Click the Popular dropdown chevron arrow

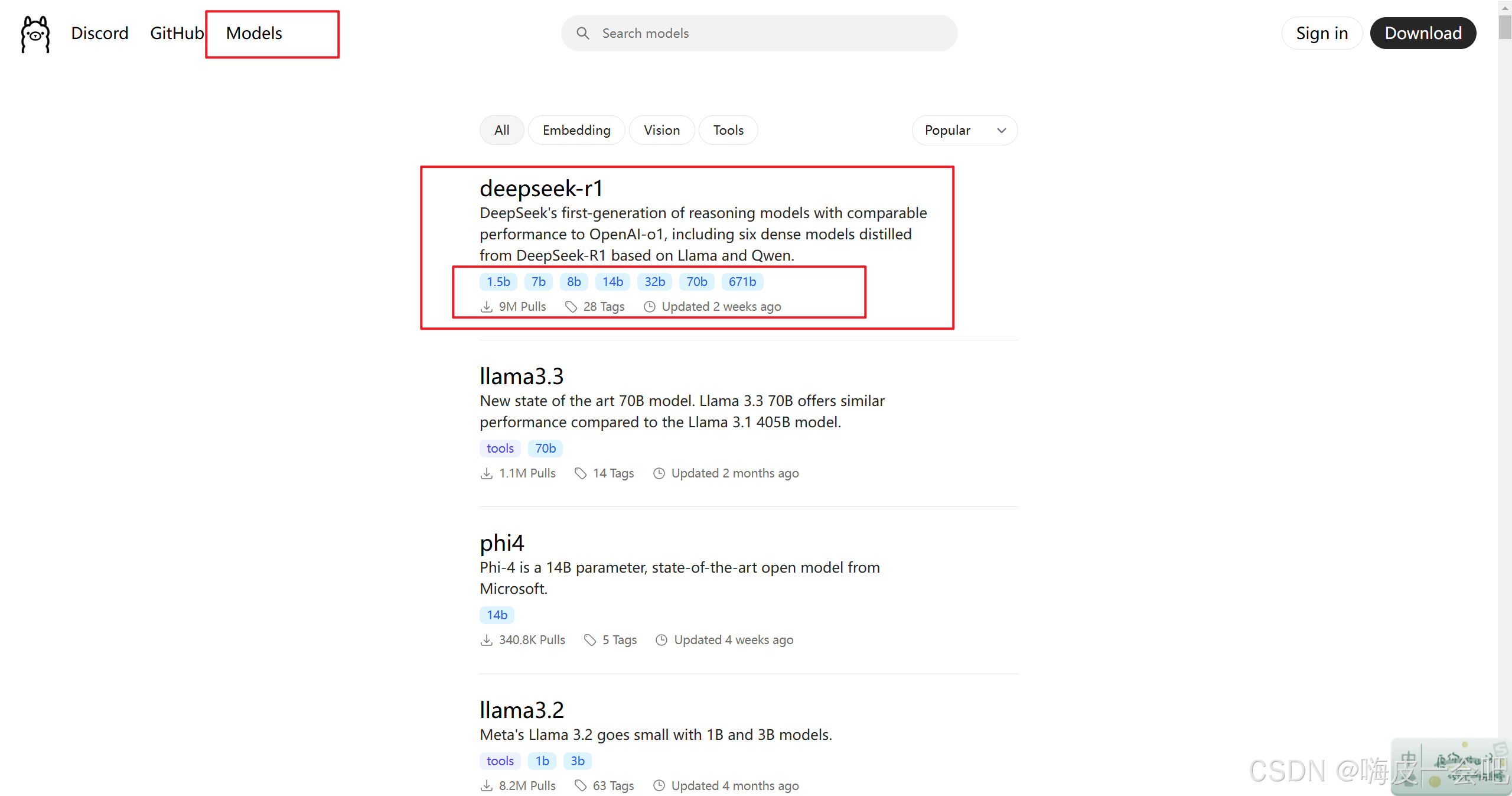(x=1002, y=131)
